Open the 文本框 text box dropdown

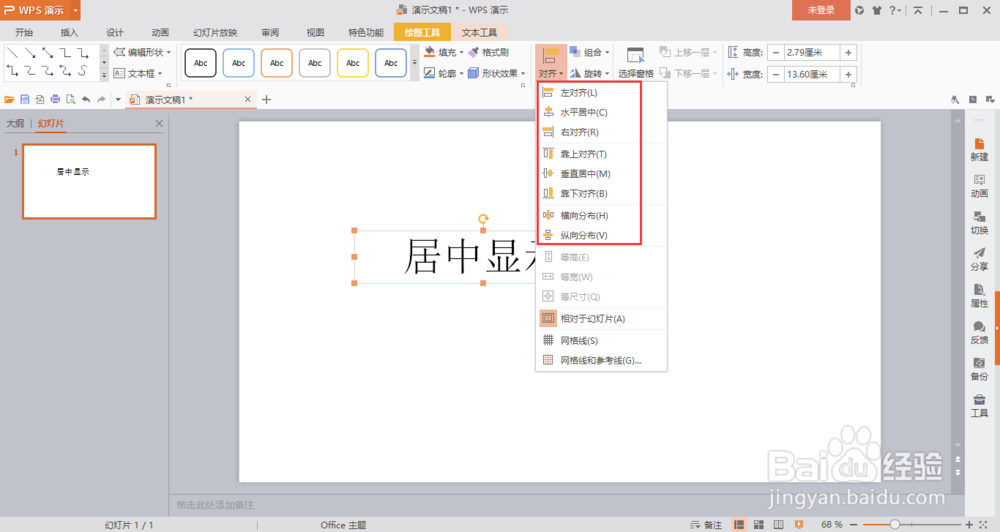pyautogui.click(x=138, y=73)
